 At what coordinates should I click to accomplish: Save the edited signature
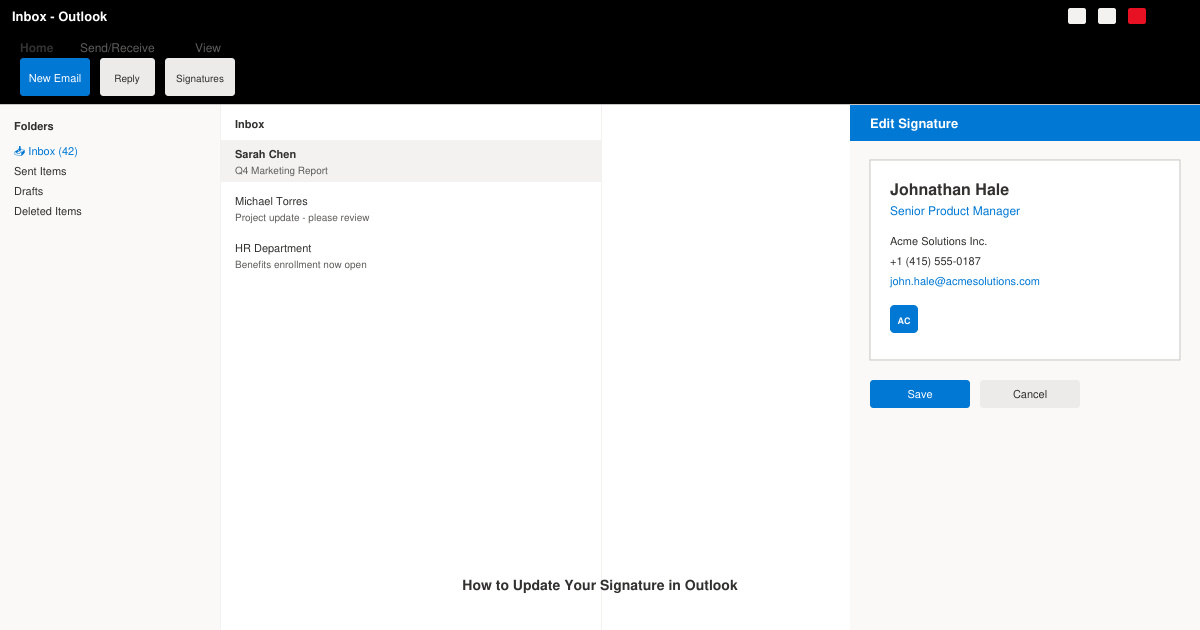(x=920, y=394)
